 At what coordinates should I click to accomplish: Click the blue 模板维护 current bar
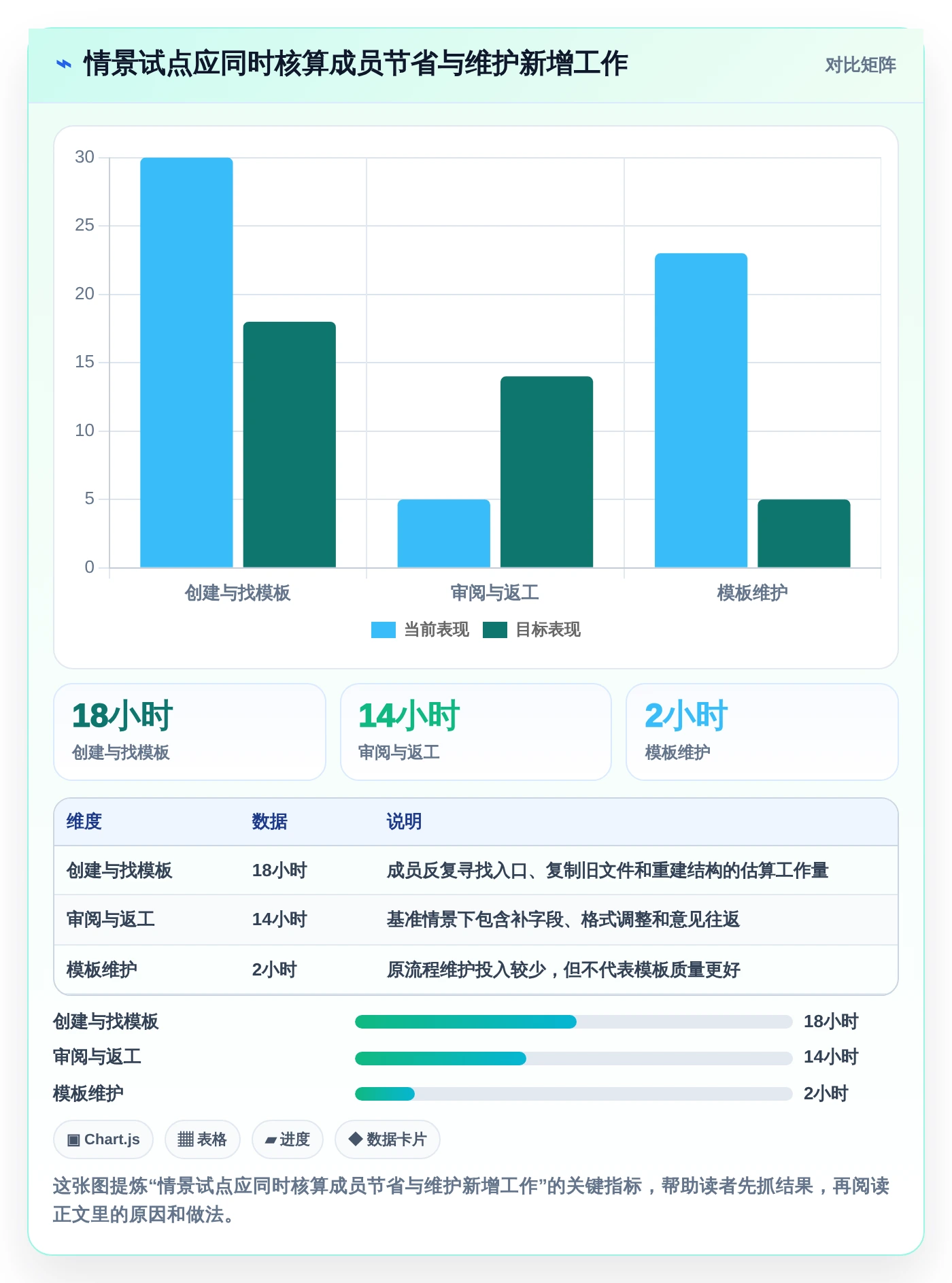701,410
